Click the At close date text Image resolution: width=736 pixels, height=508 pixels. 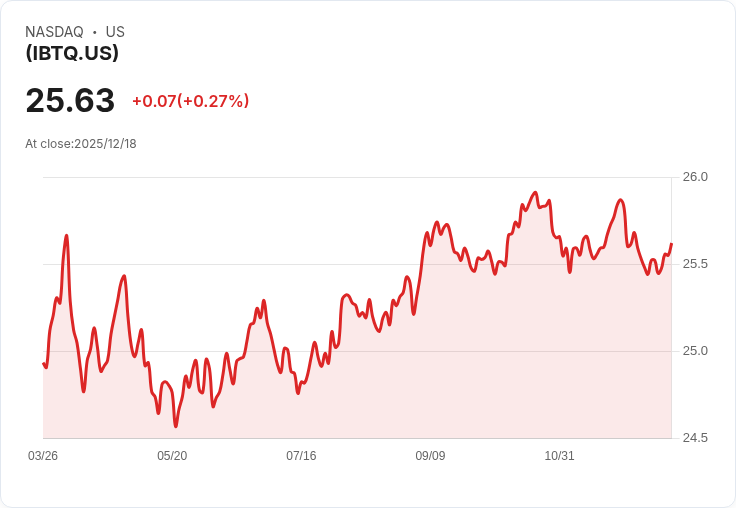(81, 144)
